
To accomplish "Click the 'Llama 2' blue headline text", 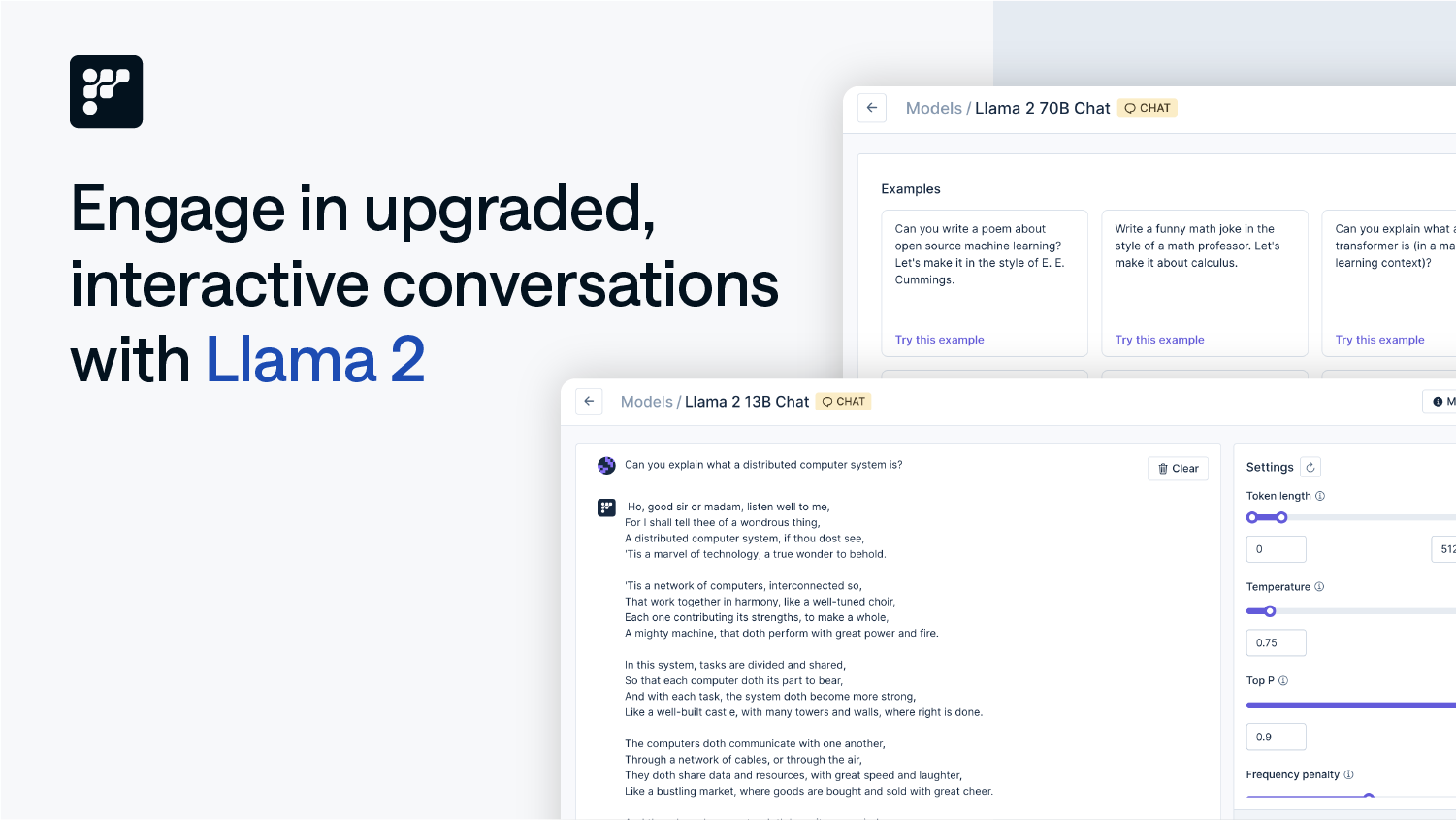I will click(315, 360).
